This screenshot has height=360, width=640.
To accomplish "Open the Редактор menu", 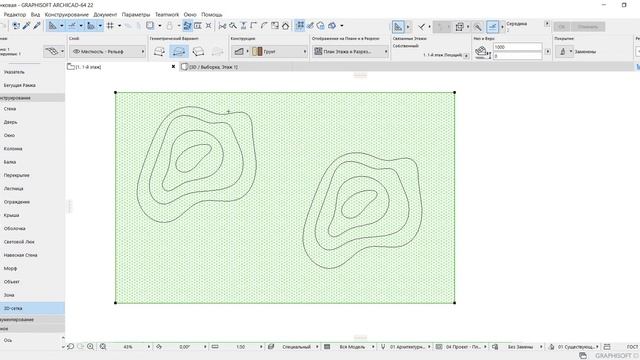I will pos(15,15).
